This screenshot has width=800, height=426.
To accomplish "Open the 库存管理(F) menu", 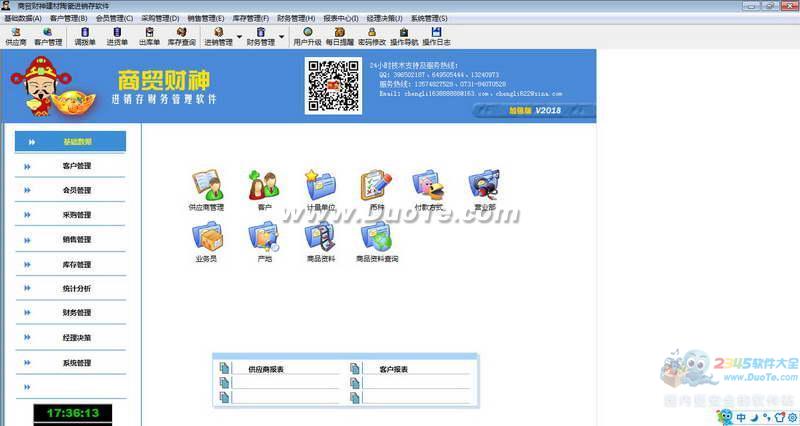I will pos(251,18).
